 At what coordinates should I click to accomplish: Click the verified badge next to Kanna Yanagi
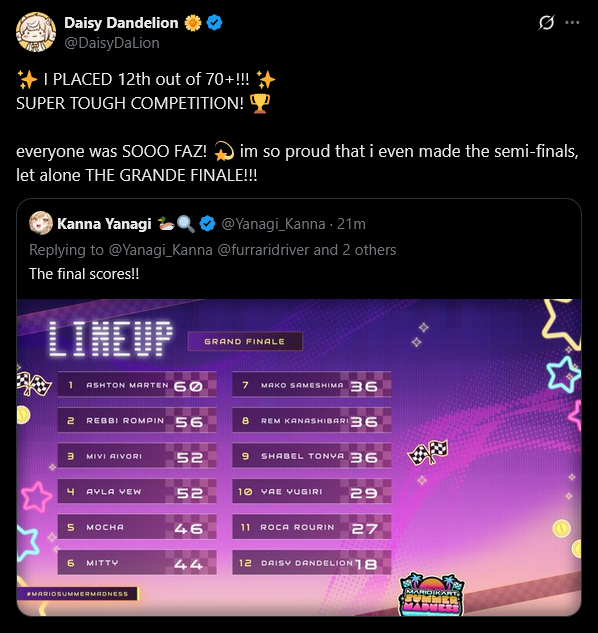(207, 224)
